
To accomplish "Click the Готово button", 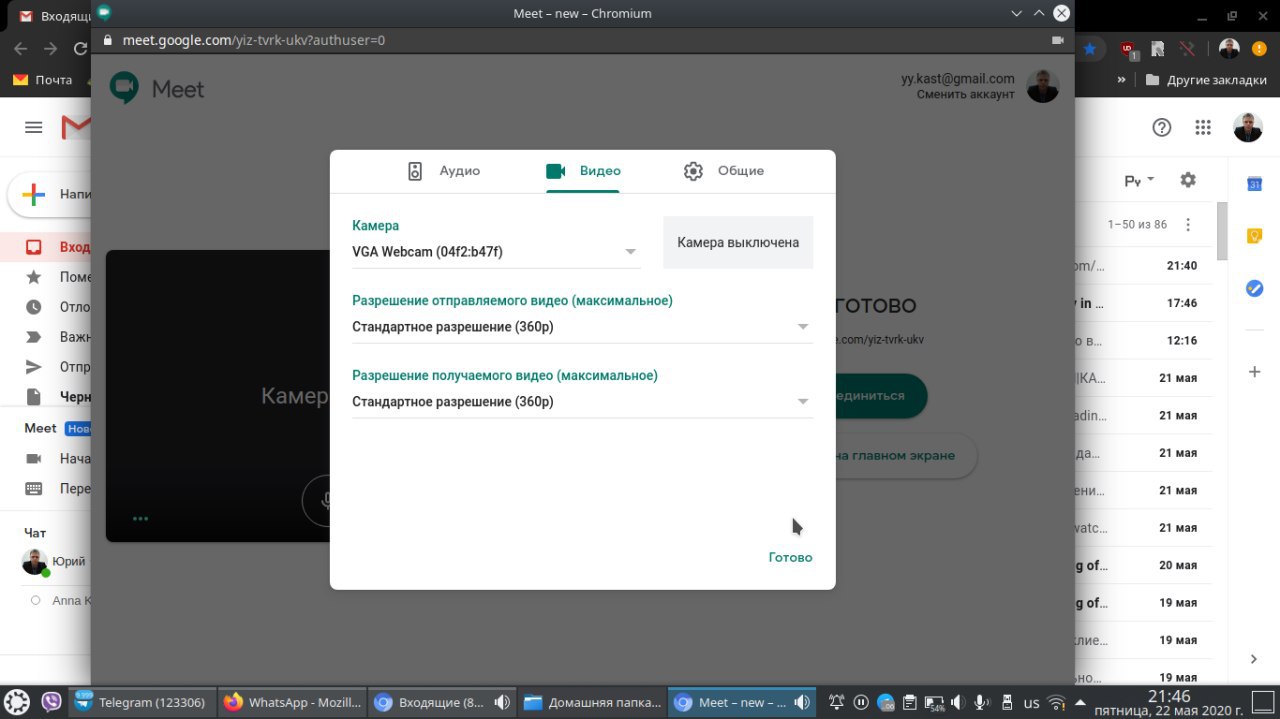I will click(790, 557).
